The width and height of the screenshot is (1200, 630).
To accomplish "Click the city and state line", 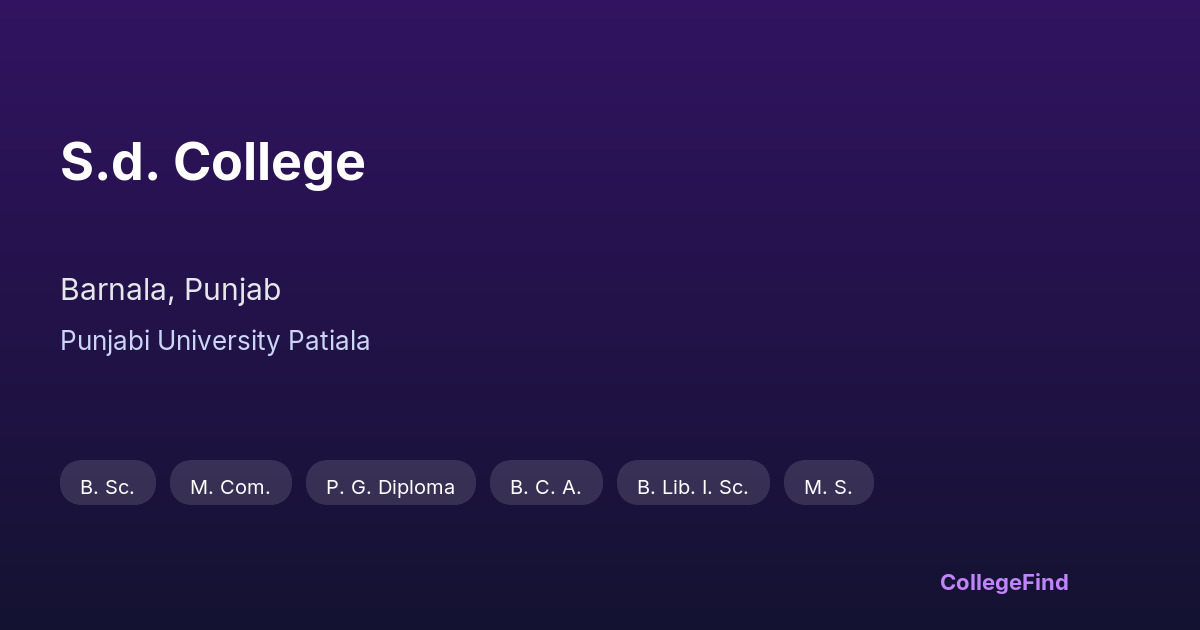I will pos(170,290).
